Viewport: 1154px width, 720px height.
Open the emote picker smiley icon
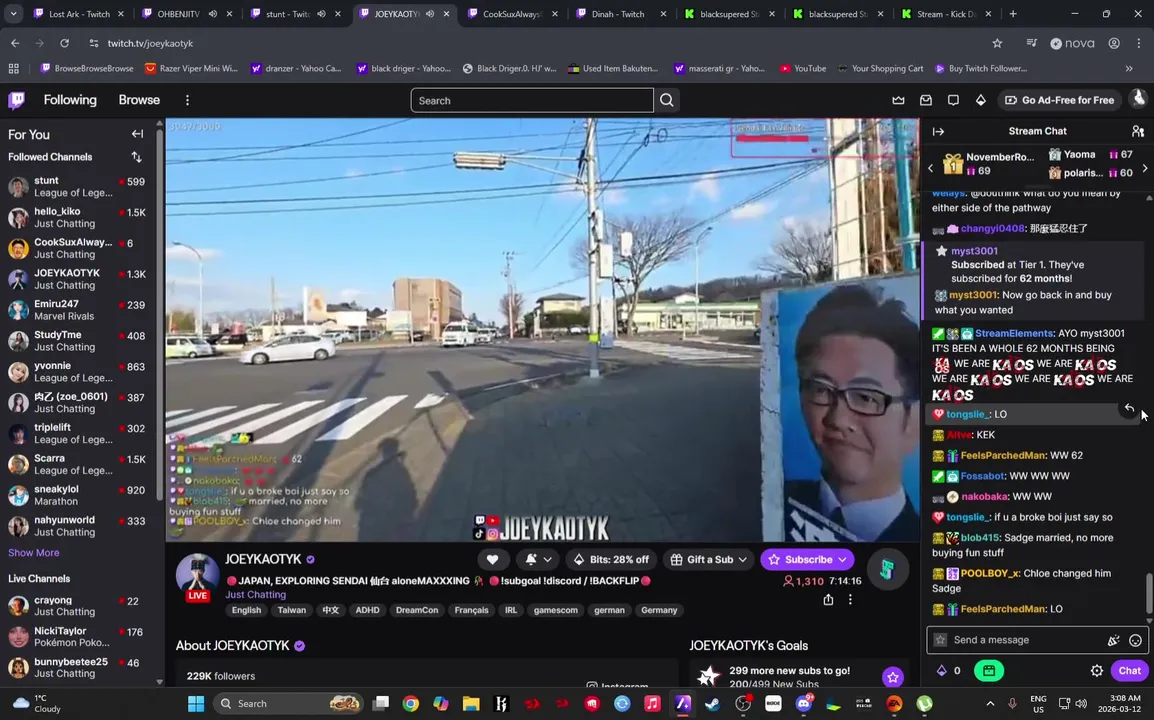coord(1135,640)
